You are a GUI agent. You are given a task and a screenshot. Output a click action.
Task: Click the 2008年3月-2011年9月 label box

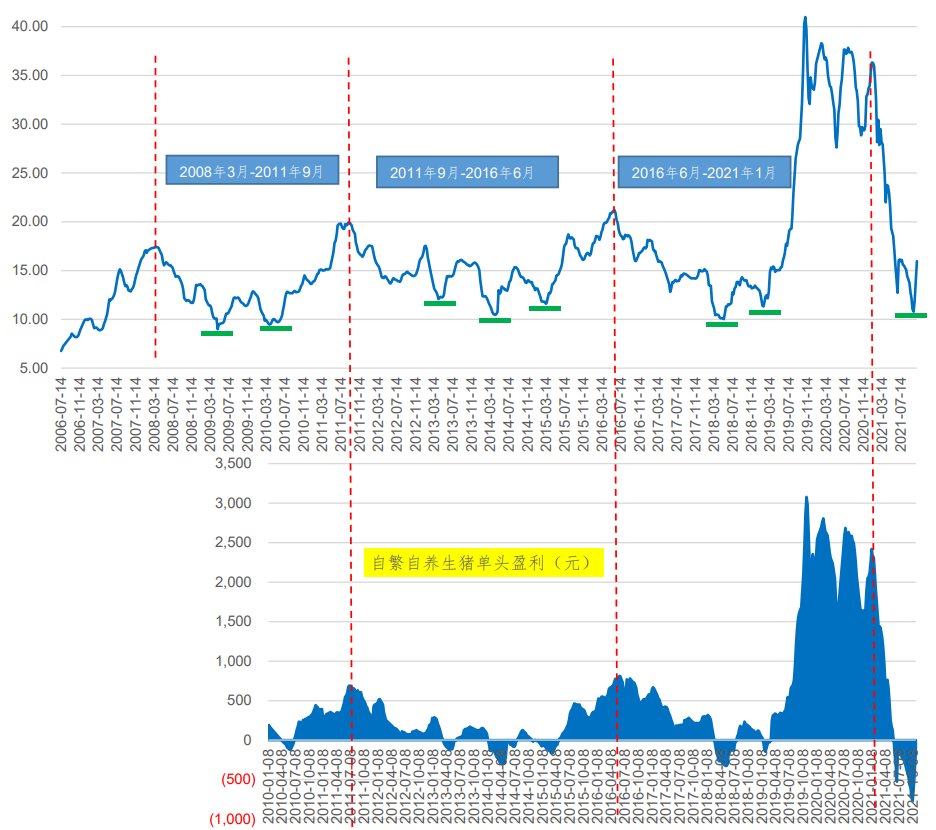coord(252,170)
